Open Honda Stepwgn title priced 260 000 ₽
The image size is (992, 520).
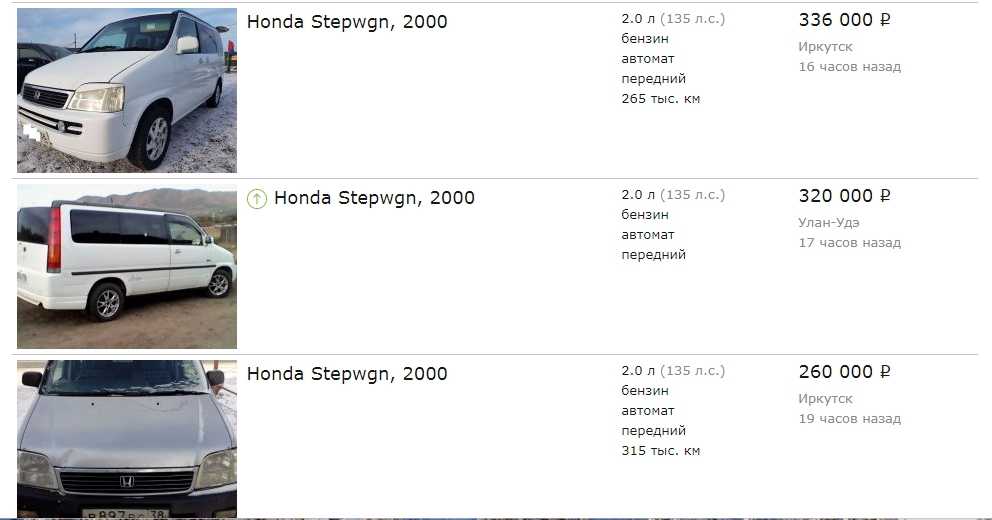347,374
